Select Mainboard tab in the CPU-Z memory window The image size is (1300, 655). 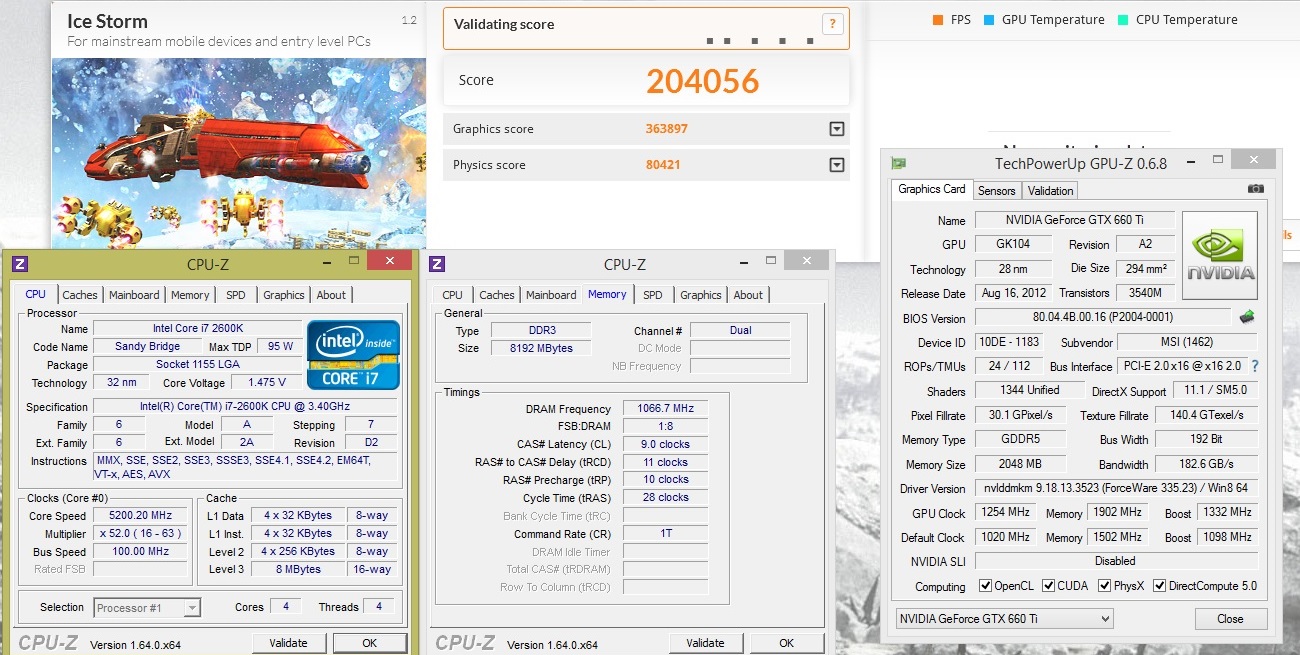click(551, 295)
